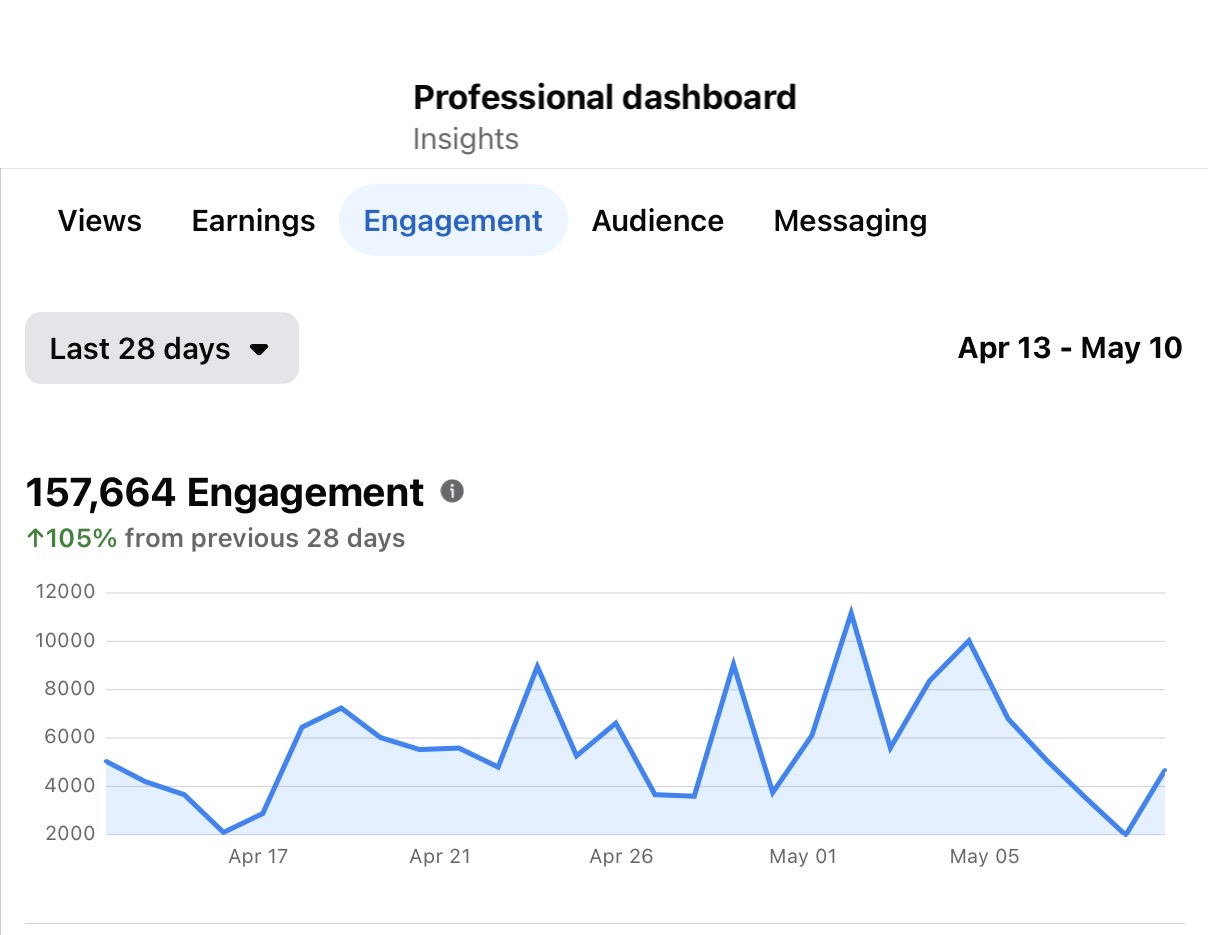This screenshot has width=1208, height=935.
Task: Click the from previous 28 days text
Action: [265, 538]
